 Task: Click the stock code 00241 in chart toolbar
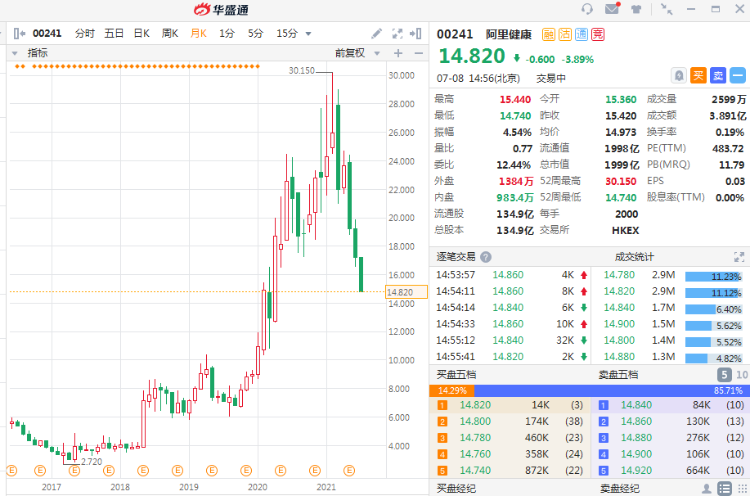(x=47, y=33)
